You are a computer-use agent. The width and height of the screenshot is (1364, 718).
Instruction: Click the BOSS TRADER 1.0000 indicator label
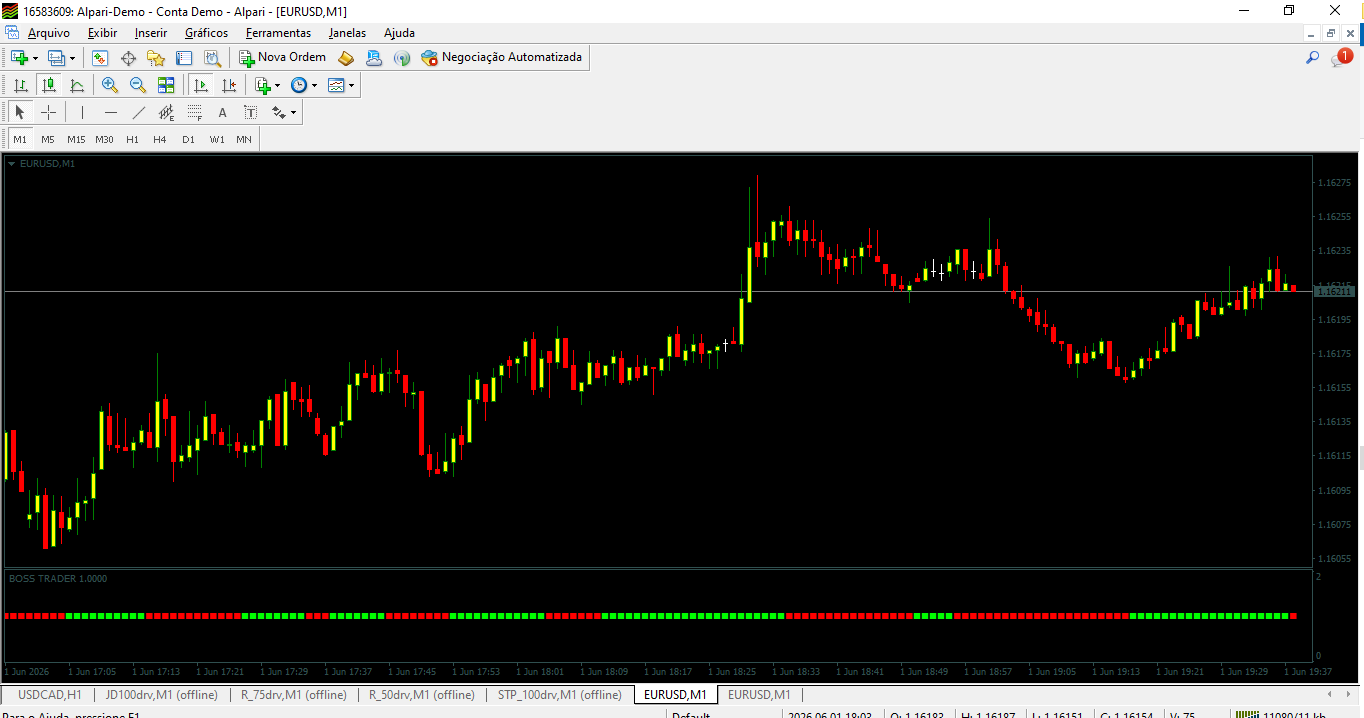click(58, 578)
